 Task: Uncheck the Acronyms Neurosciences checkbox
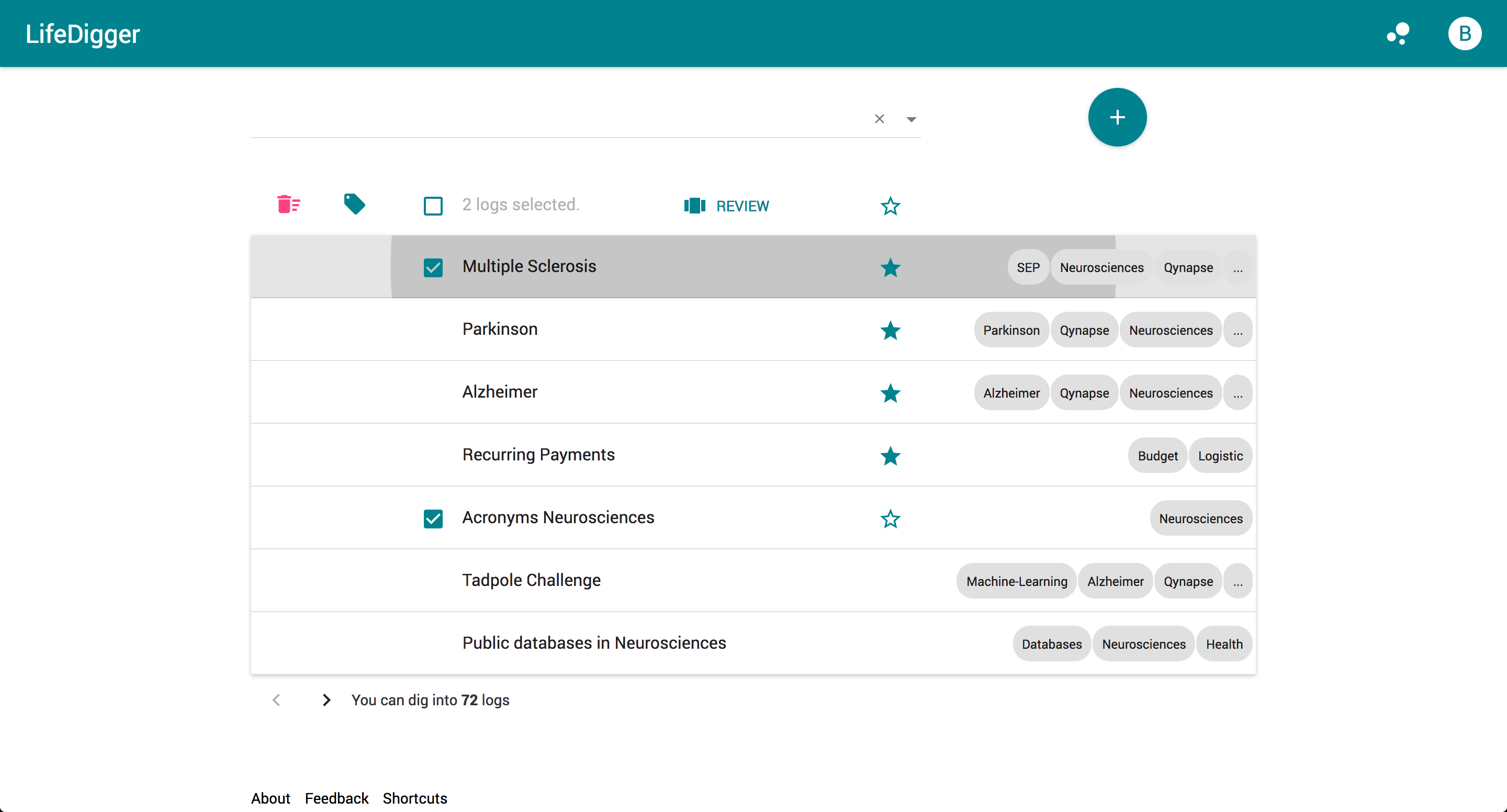433,519
